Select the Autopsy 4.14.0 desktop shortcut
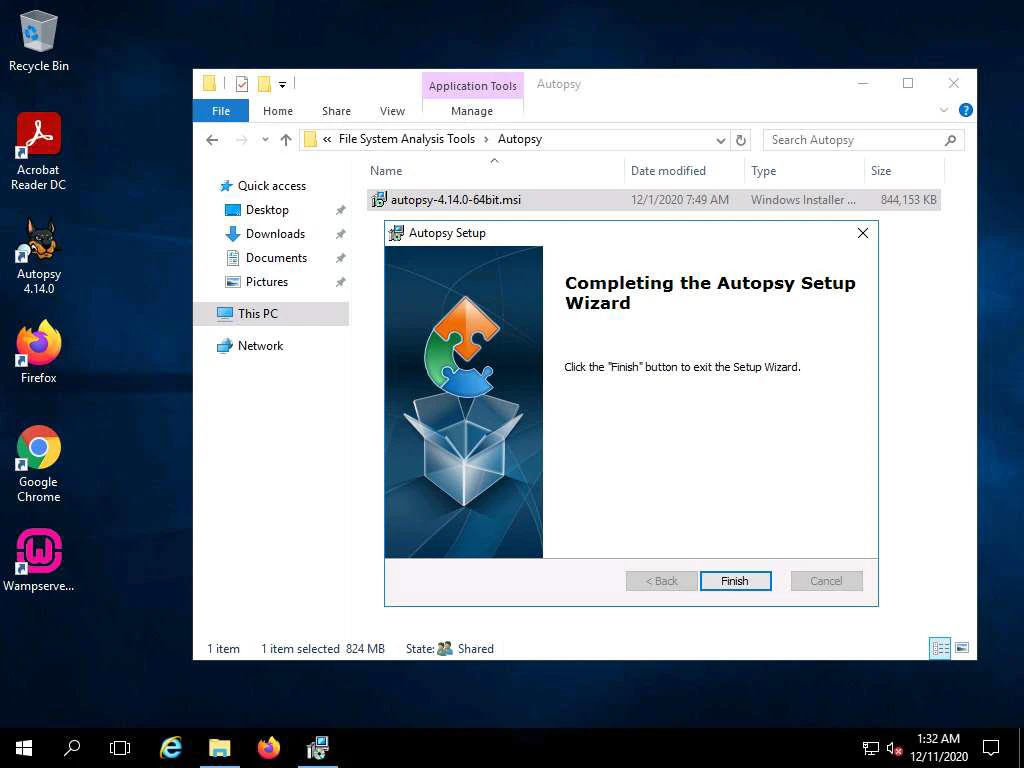The height and width of the screenshot is (768, 1024). click(39, 256)
